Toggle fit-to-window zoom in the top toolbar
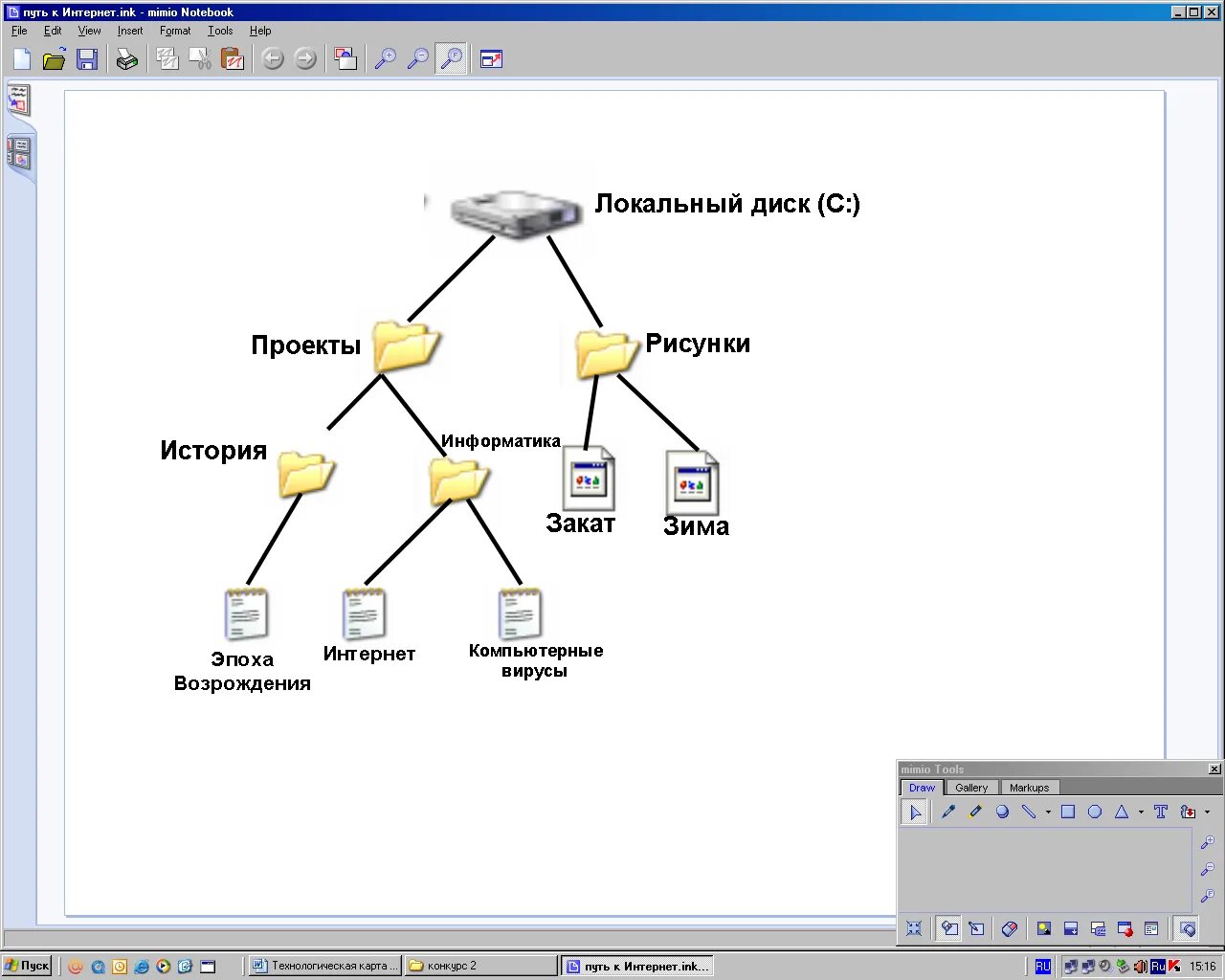The height and width of the screenshot is (980, 1225). 451,59
